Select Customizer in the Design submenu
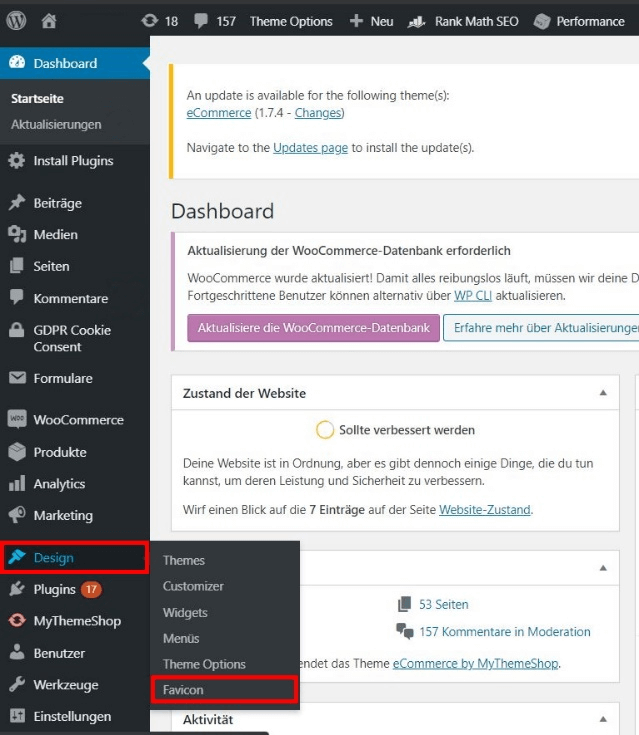This screenshot has height=735, width=639. (x=193, y=586)
